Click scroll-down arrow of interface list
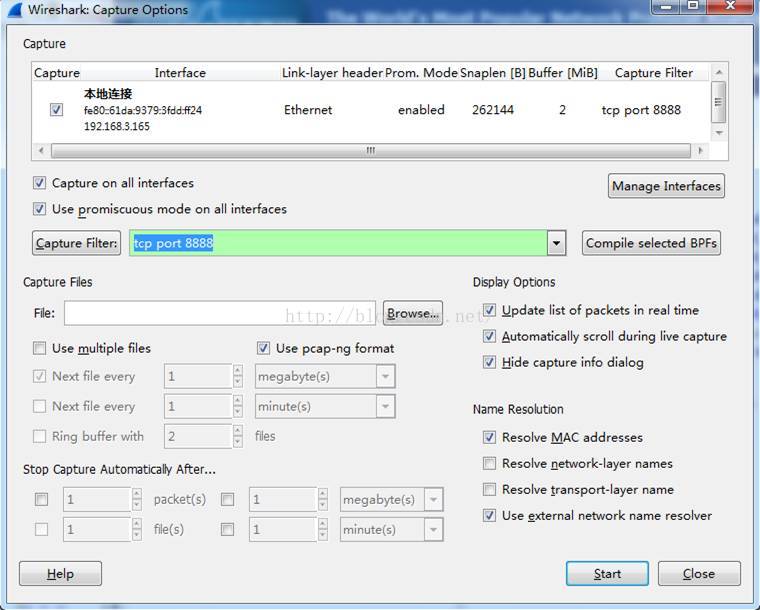Screen dimensions: 760x610 (x=719, y=133)
